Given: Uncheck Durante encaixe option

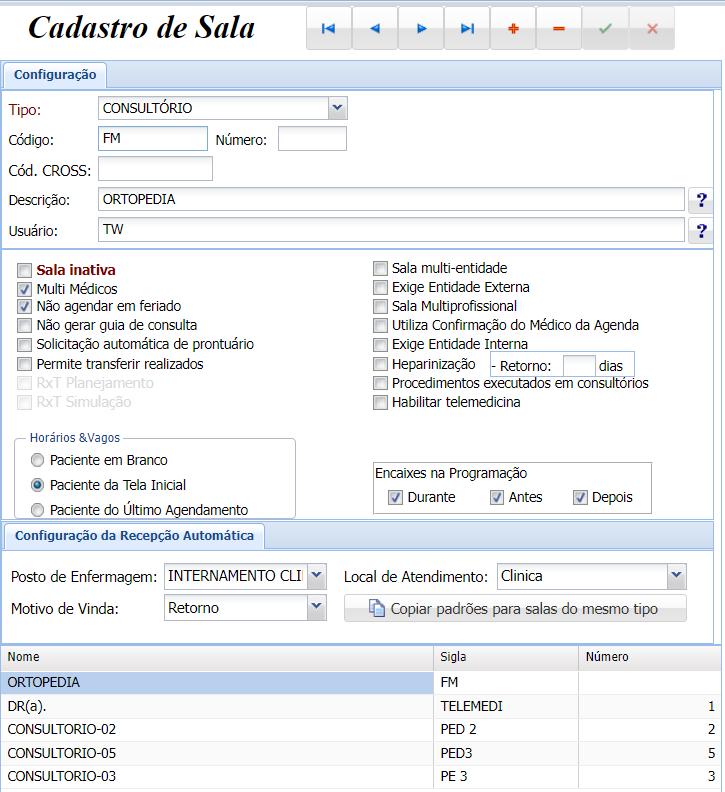Looking at the screenshot, I should tap(395, 498).
